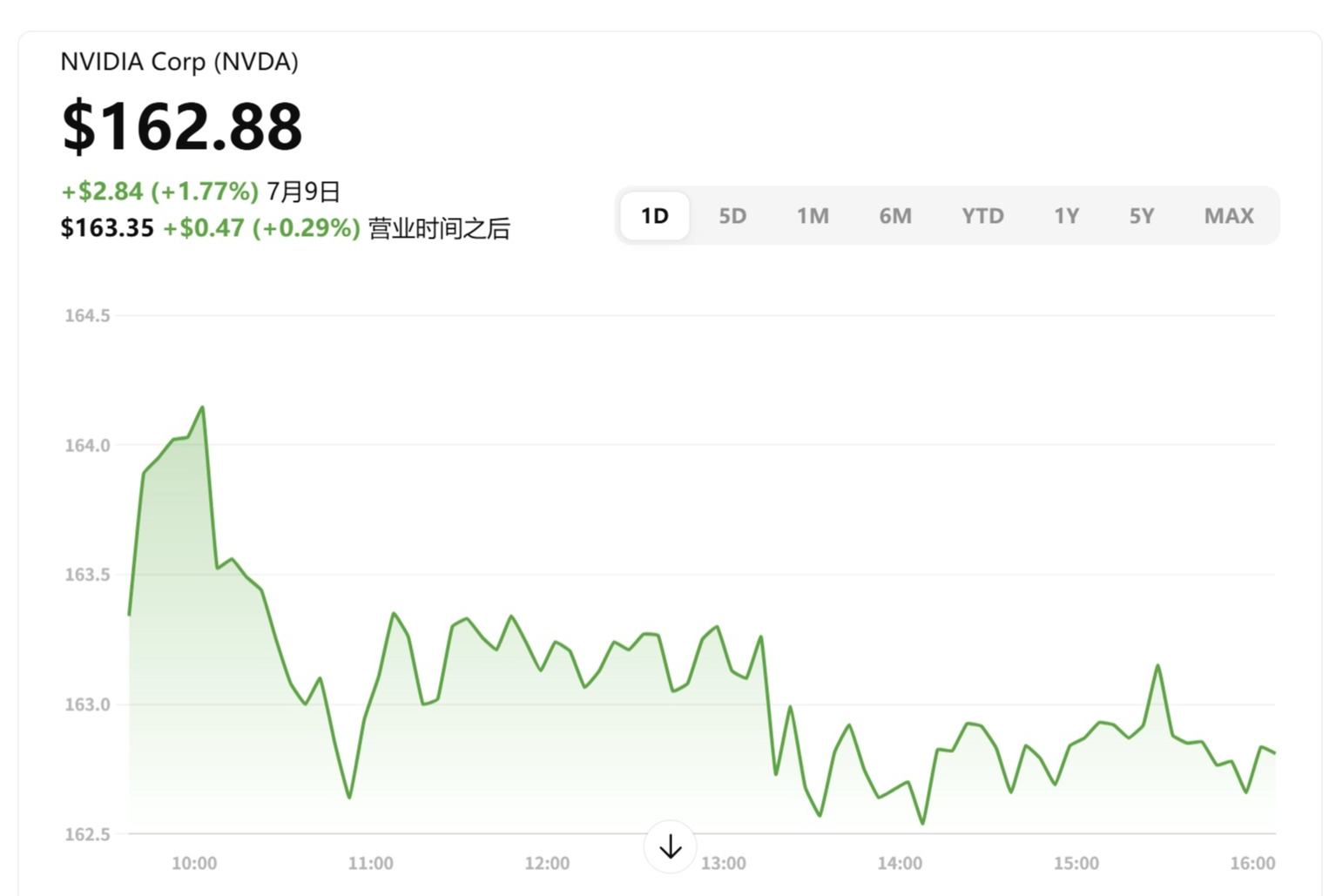Click the $163.35 after-hours price
This screenshot has height=896, width=1336.
[107, 228]
